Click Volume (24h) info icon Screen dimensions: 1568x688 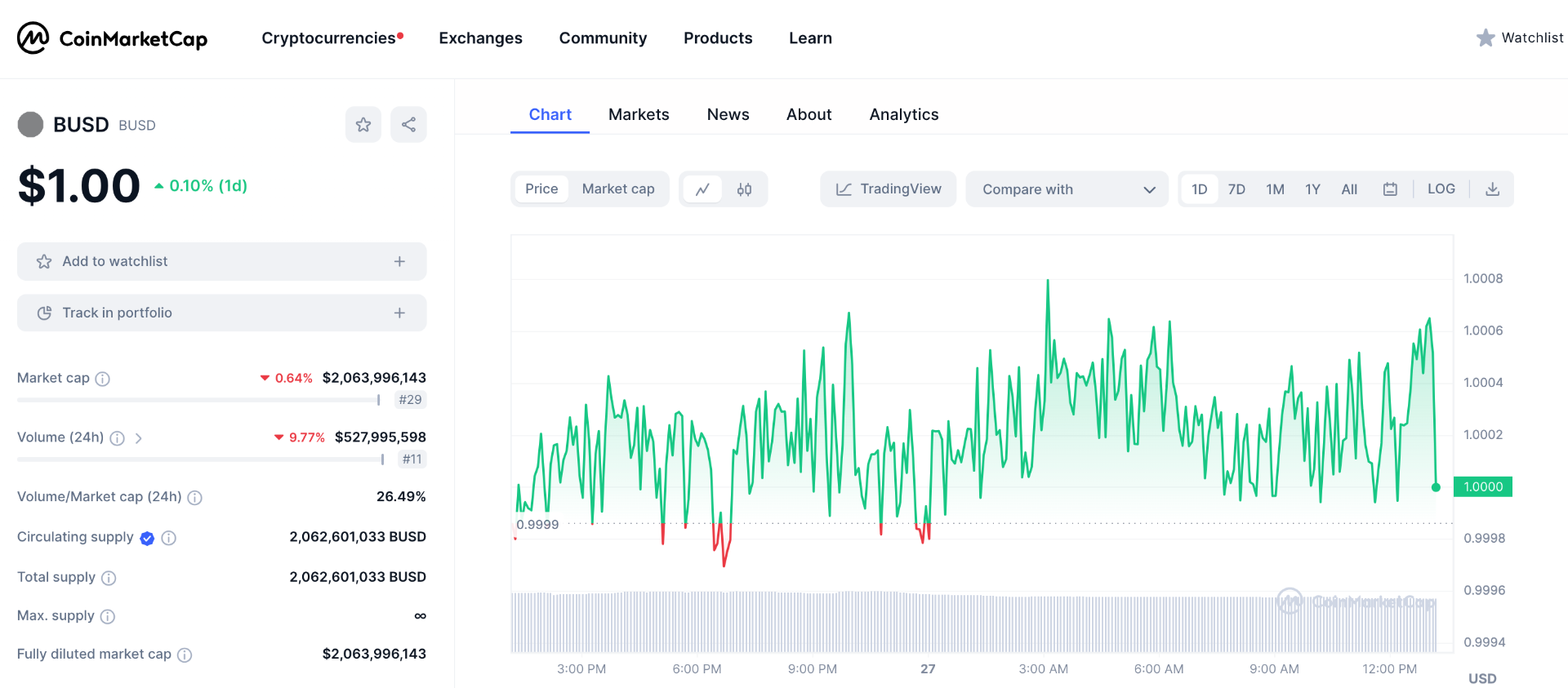click(x=117, y=438)
